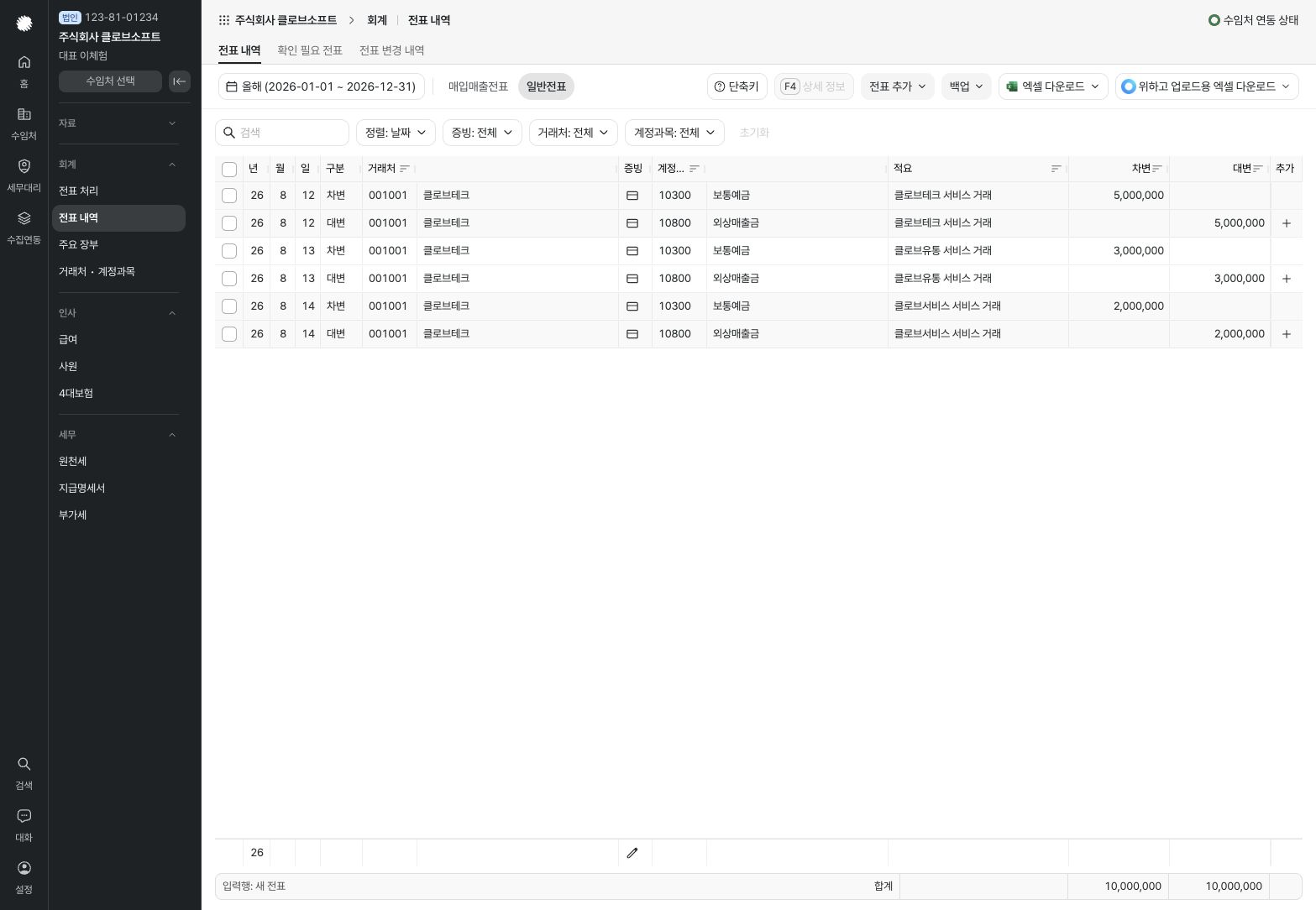
Task: Add a line with plus on 3,000,000 대변 row
Action: (x=1286, y=279)
